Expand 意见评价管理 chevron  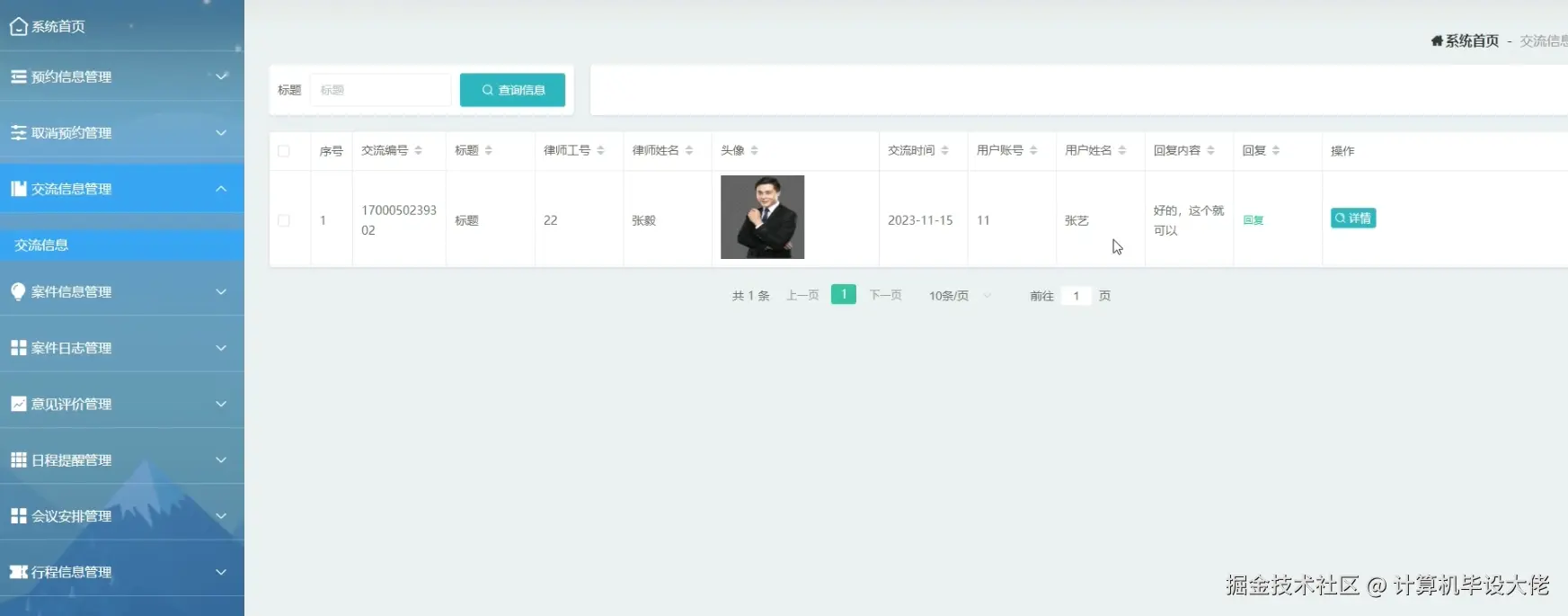(x=221, y=404)
